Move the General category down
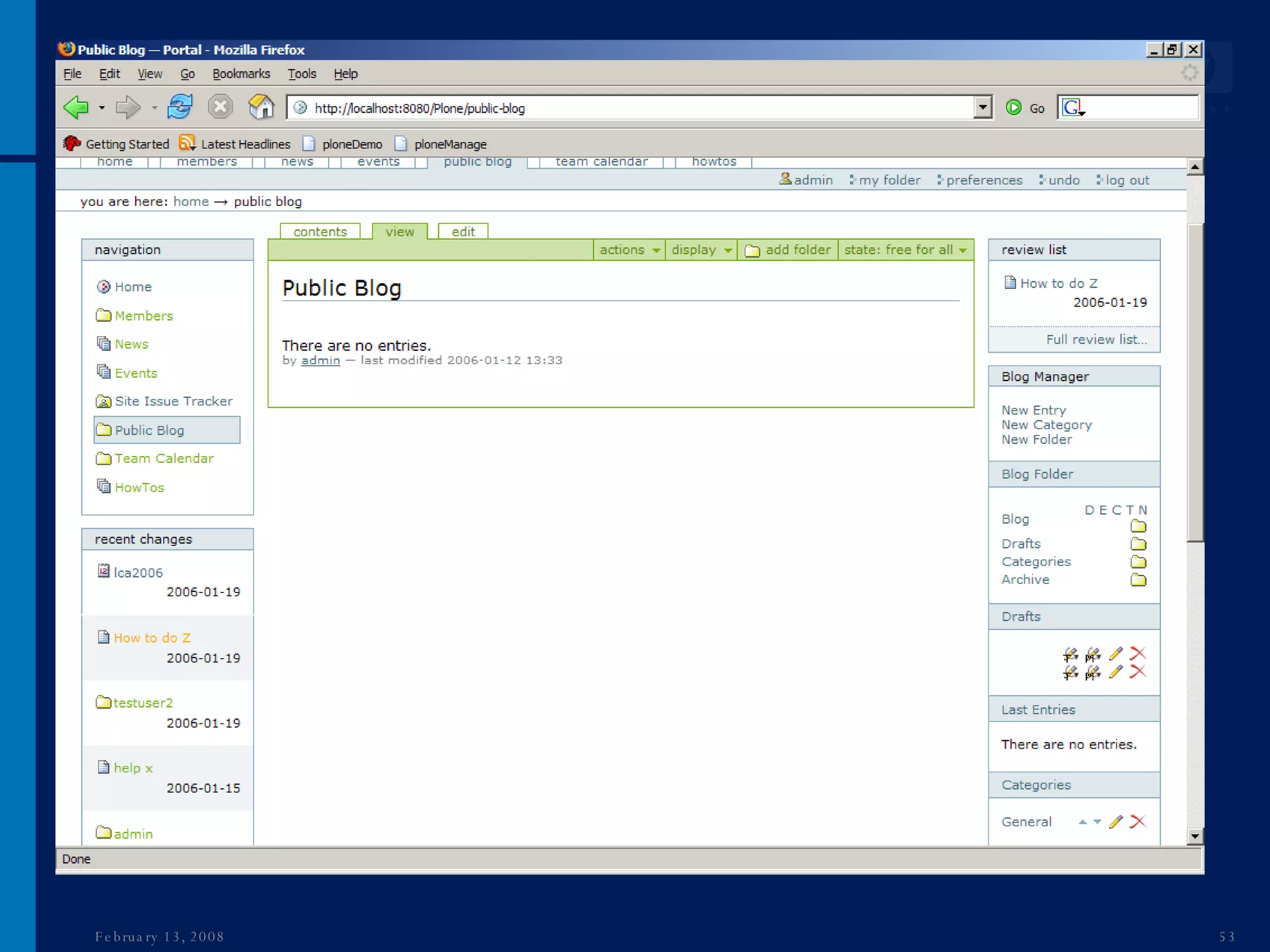1270x952 pixels. 1097,822
